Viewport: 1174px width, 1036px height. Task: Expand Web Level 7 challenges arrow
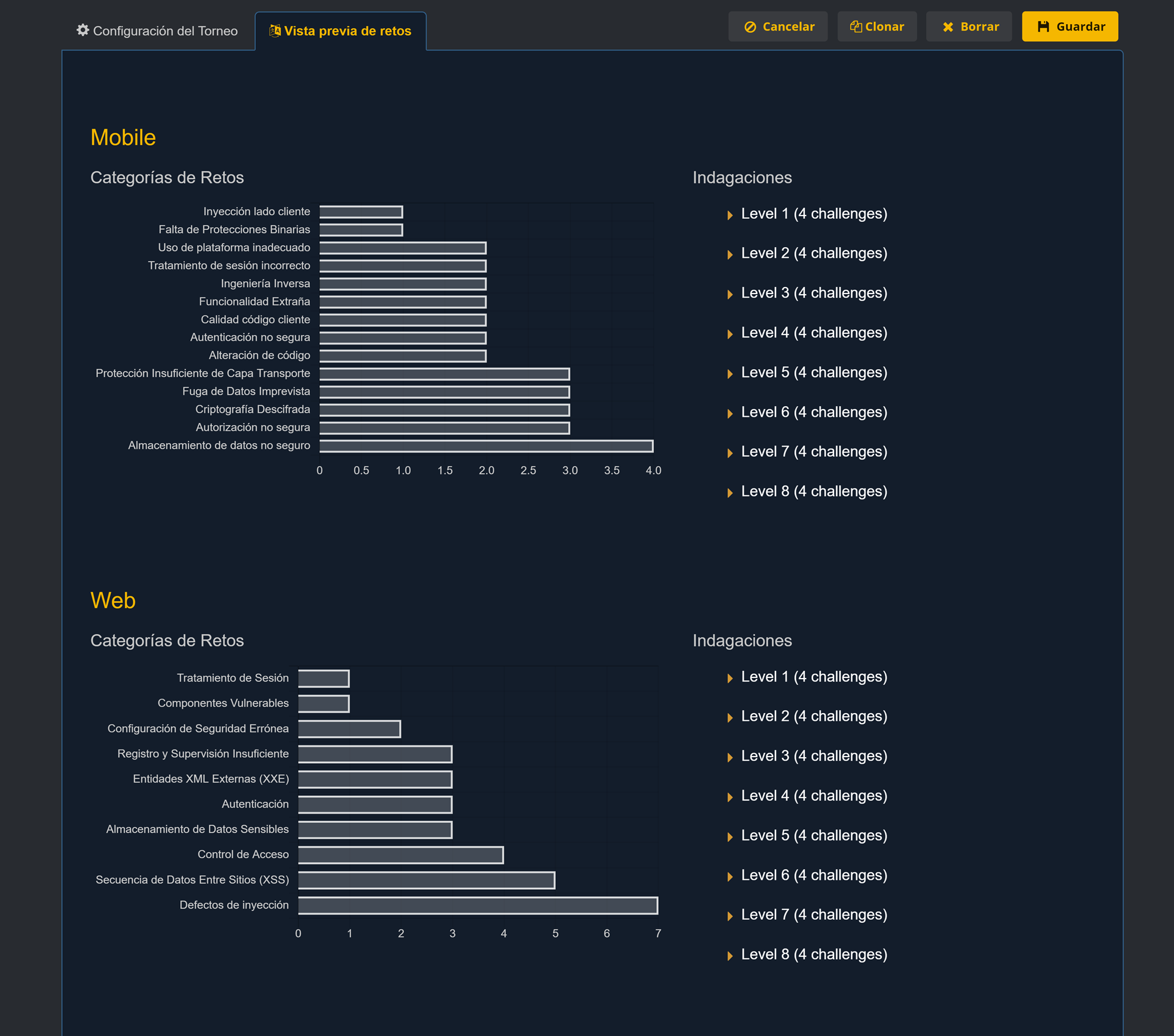[x=730, y=916]
